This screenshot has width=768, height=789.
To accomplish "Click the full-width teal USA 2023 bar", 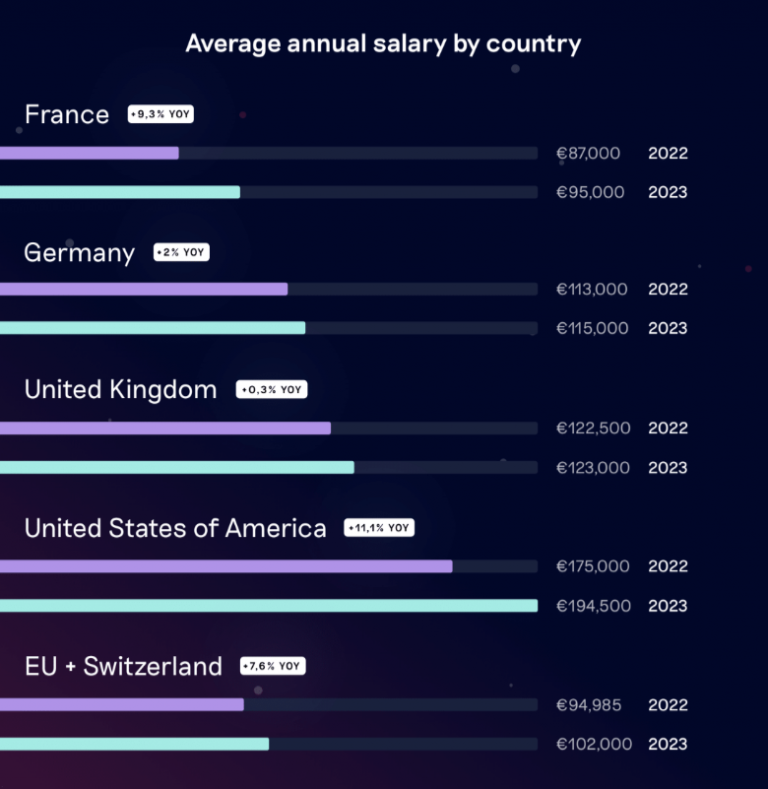I will (268, 605).
